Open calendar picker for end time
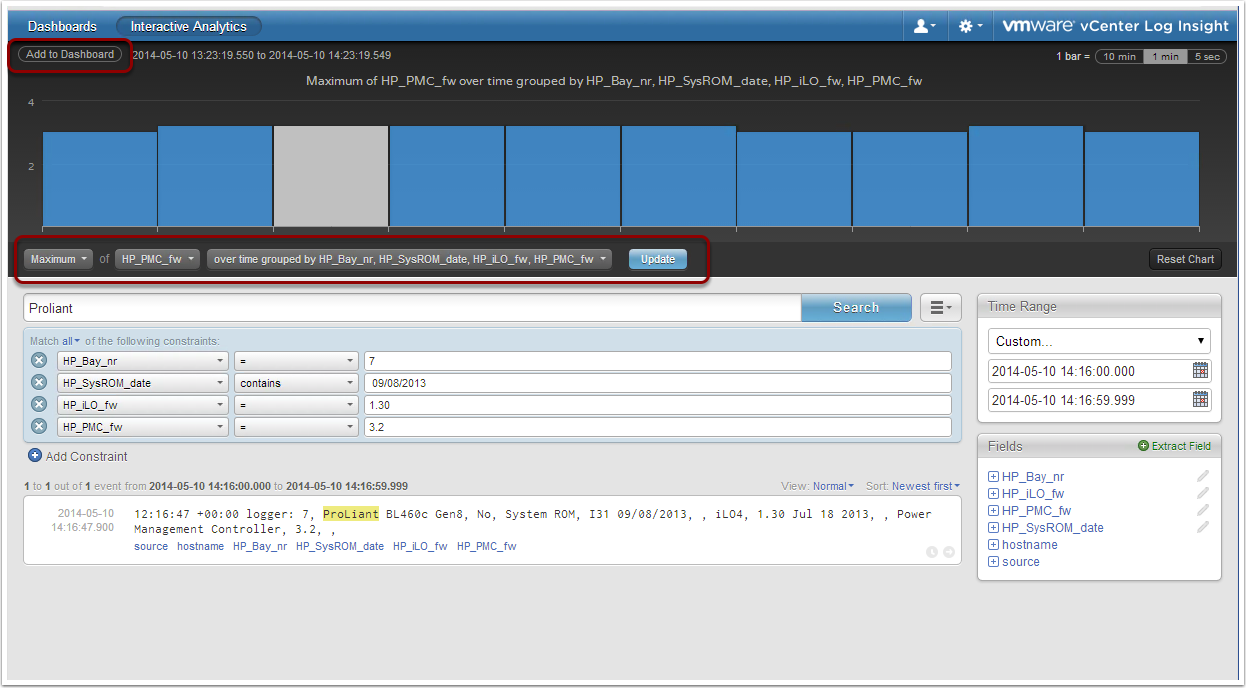This screenshot has height=688, width=1246. click(x=1200, y=400)
